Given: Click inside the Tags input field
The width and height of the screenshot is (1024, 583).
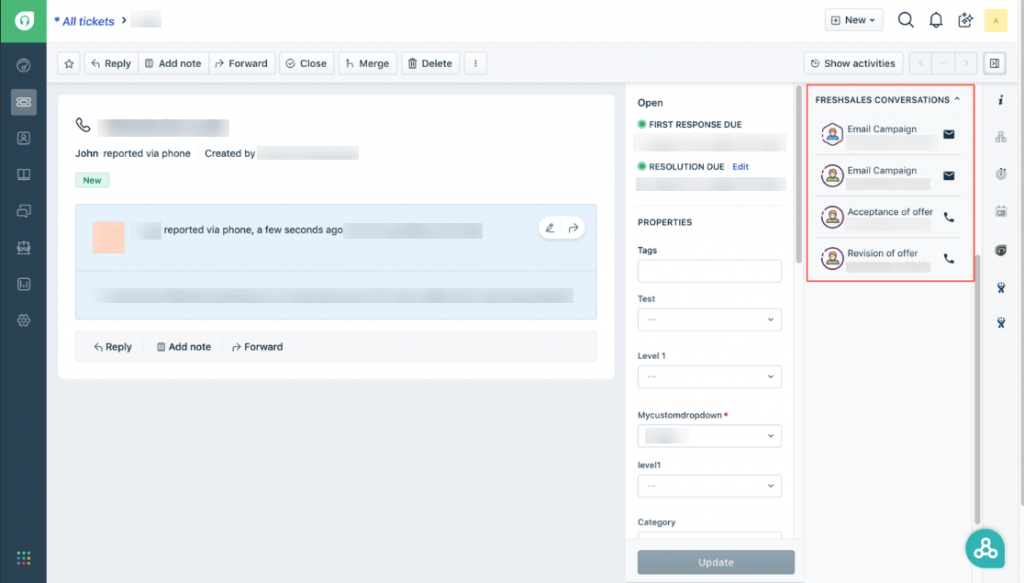Looking at the screenshot, I should point(710,271).
